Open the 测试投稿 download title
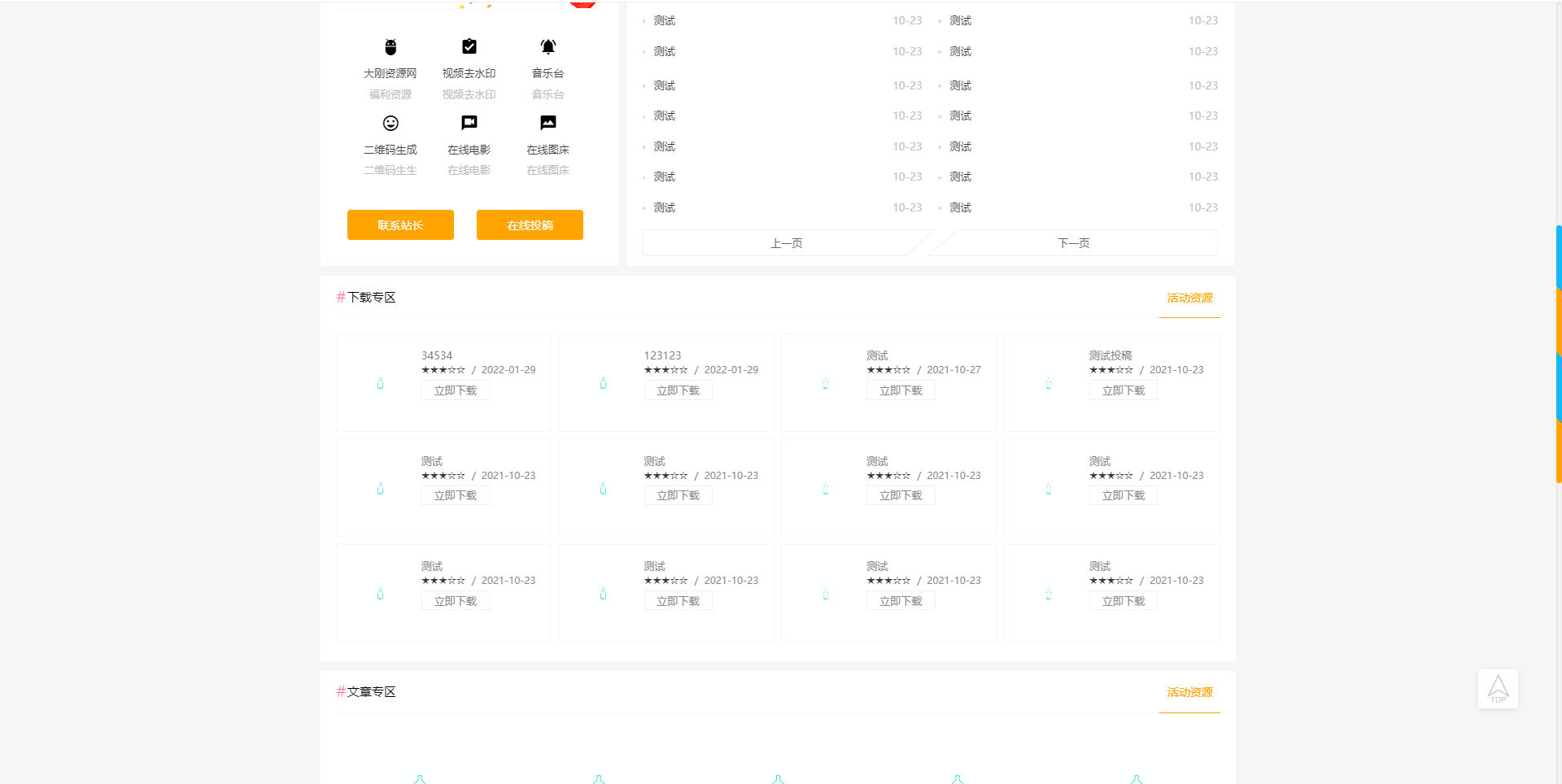Image resolution: width=1562 pixels, height=784 pixels. [x=1110, y=355]
